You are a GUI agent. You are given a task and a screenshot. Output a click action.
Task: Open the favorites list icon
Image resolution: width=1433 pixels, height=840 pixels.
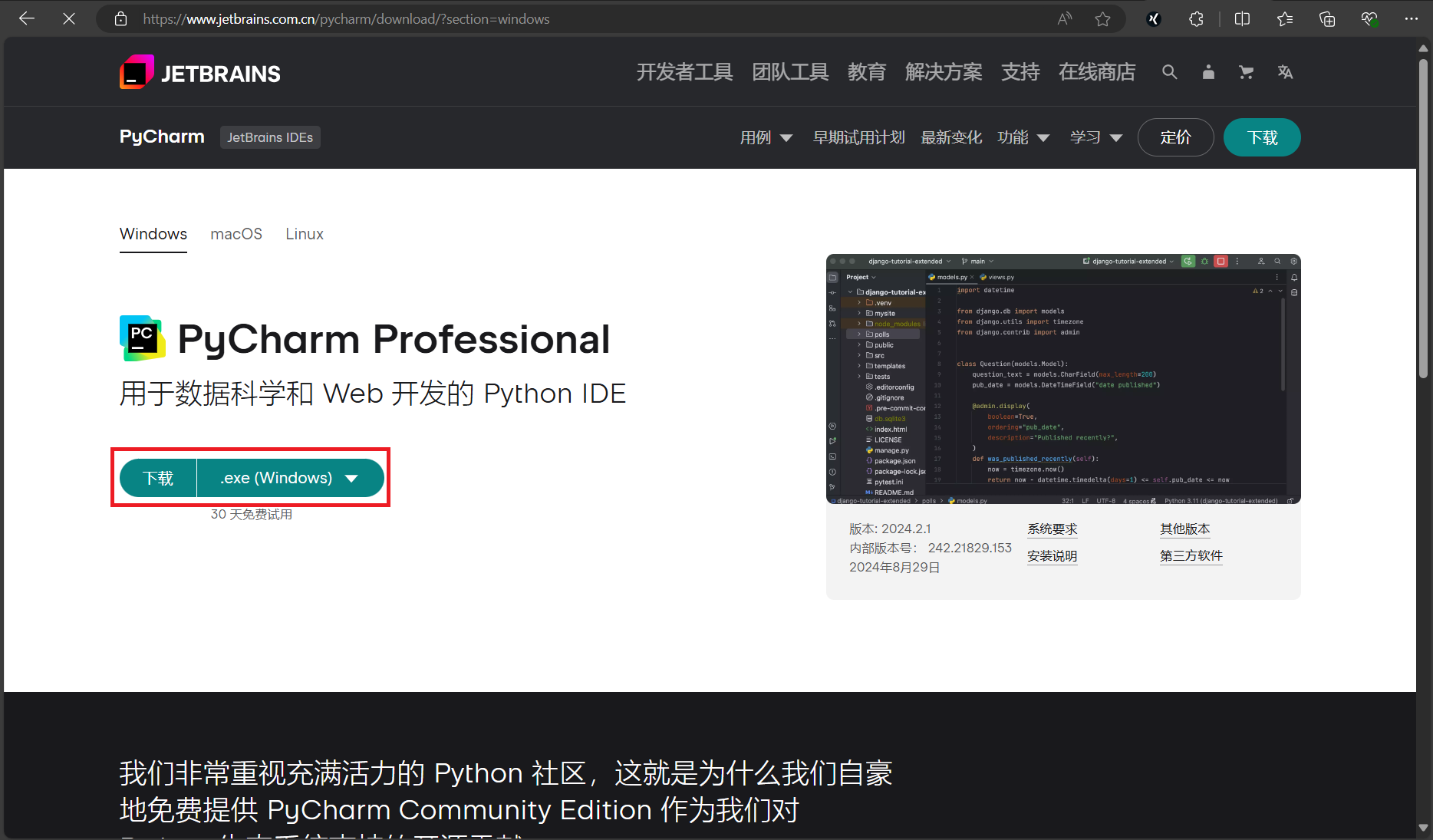(x=1285, y=18)
